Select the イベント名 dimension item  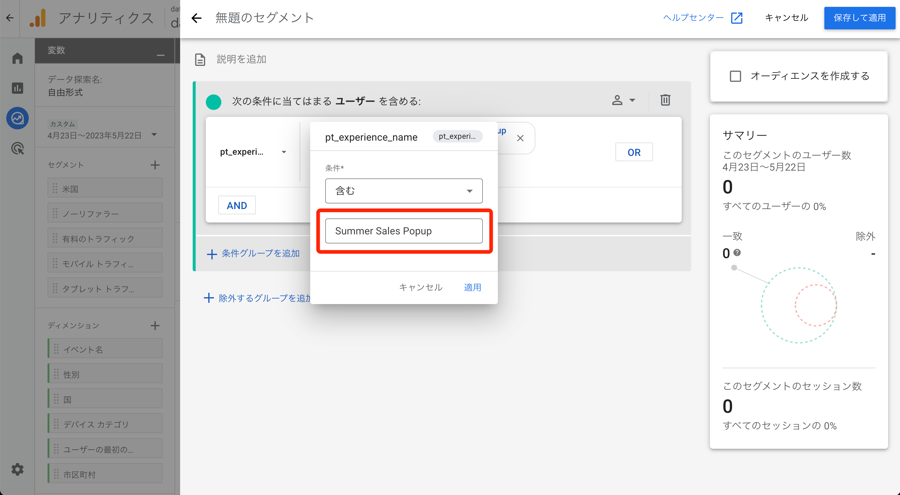[104, 350]
